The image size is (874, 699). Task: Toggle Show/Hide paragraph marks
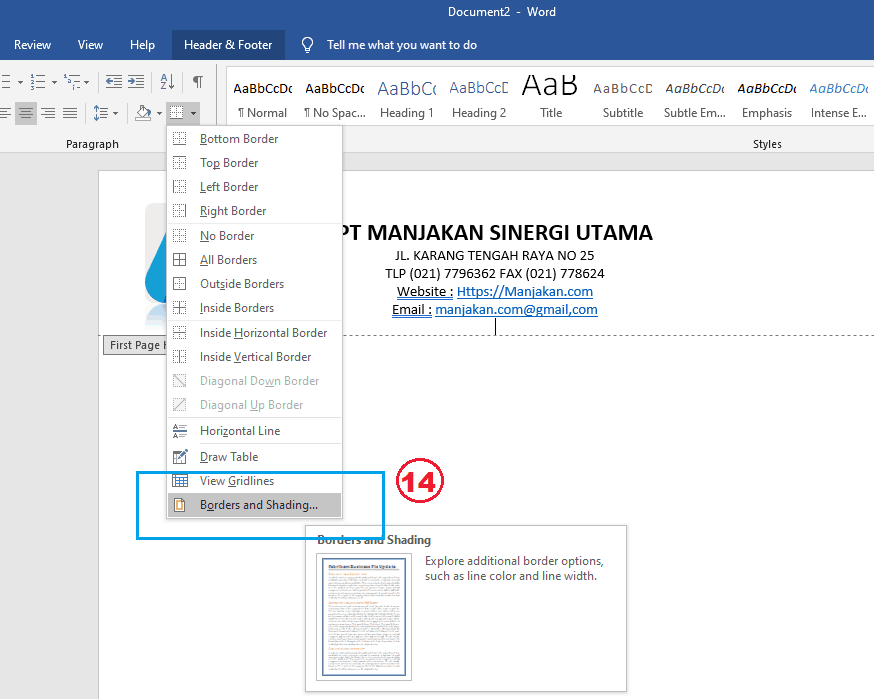click(198, 82)
